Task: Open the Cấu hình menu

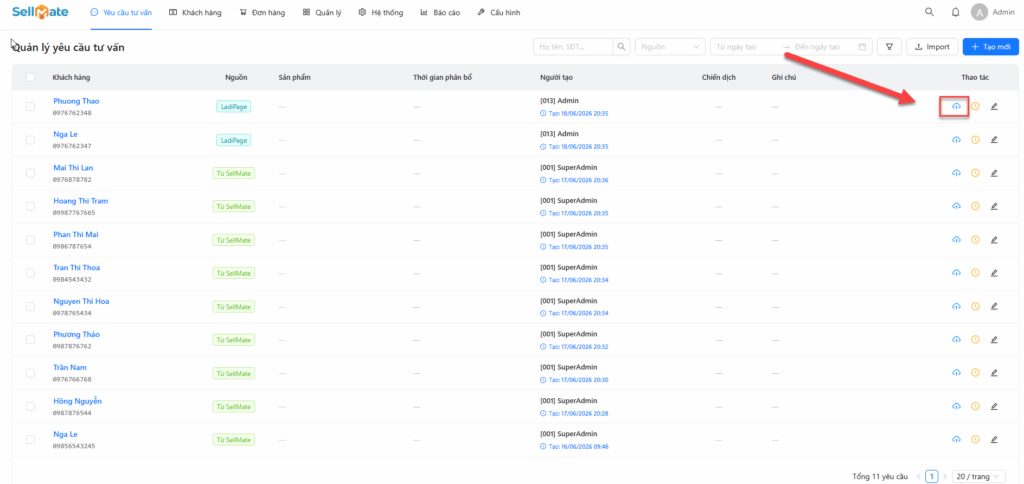Action: 499,12
